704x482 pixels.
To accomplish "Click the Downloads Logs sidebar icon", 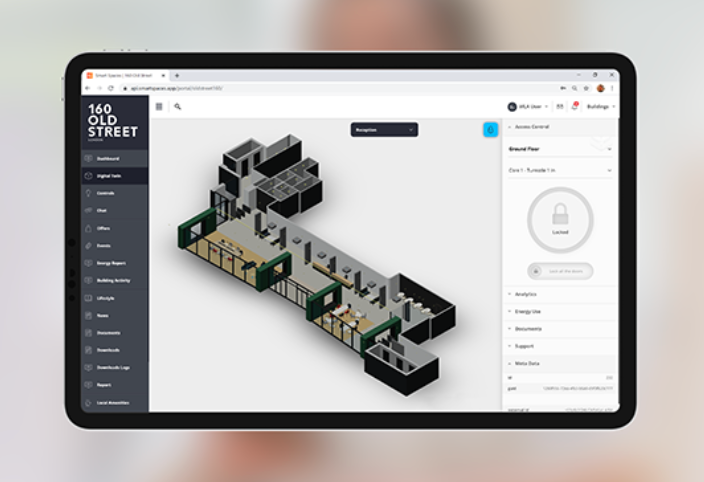I will [x=88, y=368].
